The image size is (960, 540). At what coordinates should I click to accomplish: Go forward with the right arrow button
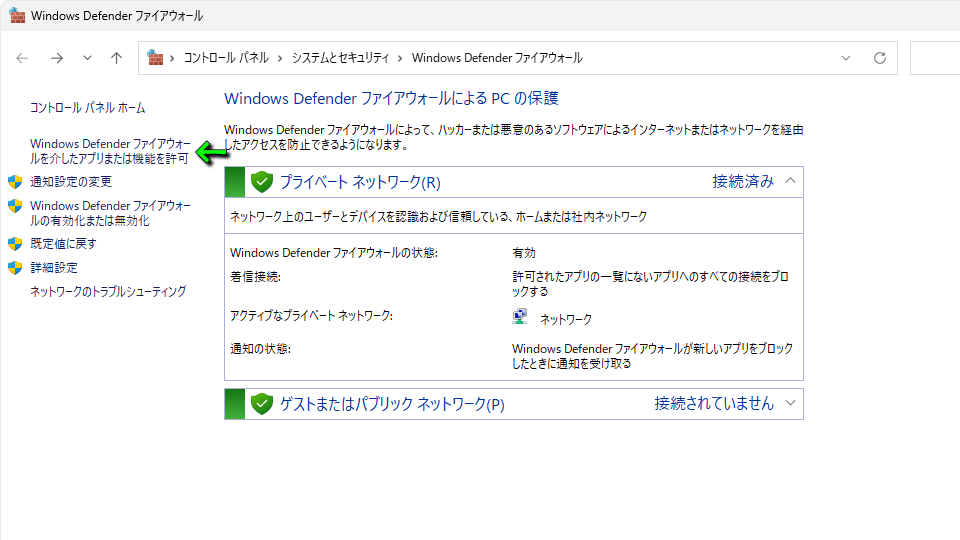[x=57, y=58]
